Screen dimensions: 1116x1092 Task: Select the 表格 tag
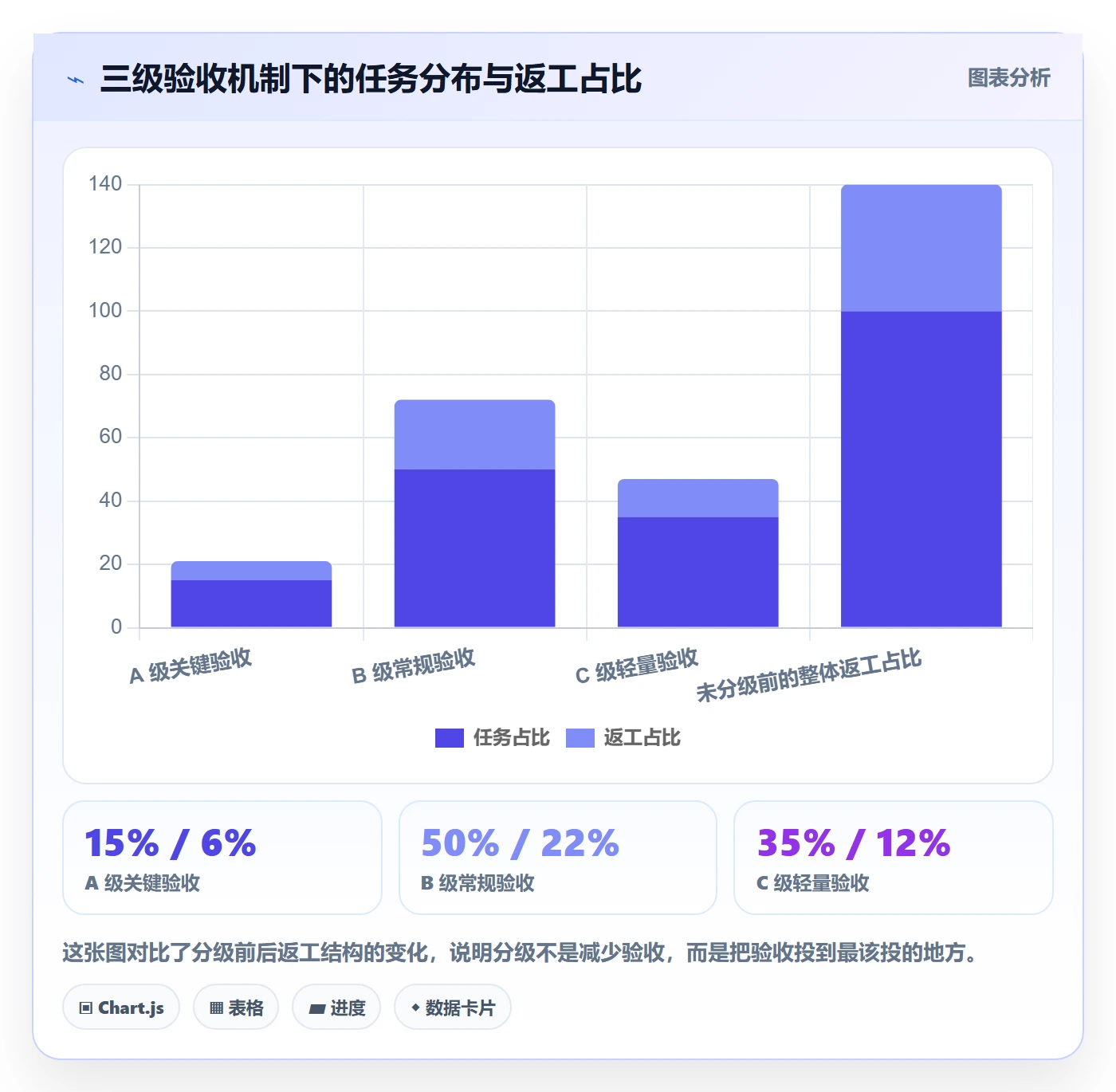point(236,1008)
